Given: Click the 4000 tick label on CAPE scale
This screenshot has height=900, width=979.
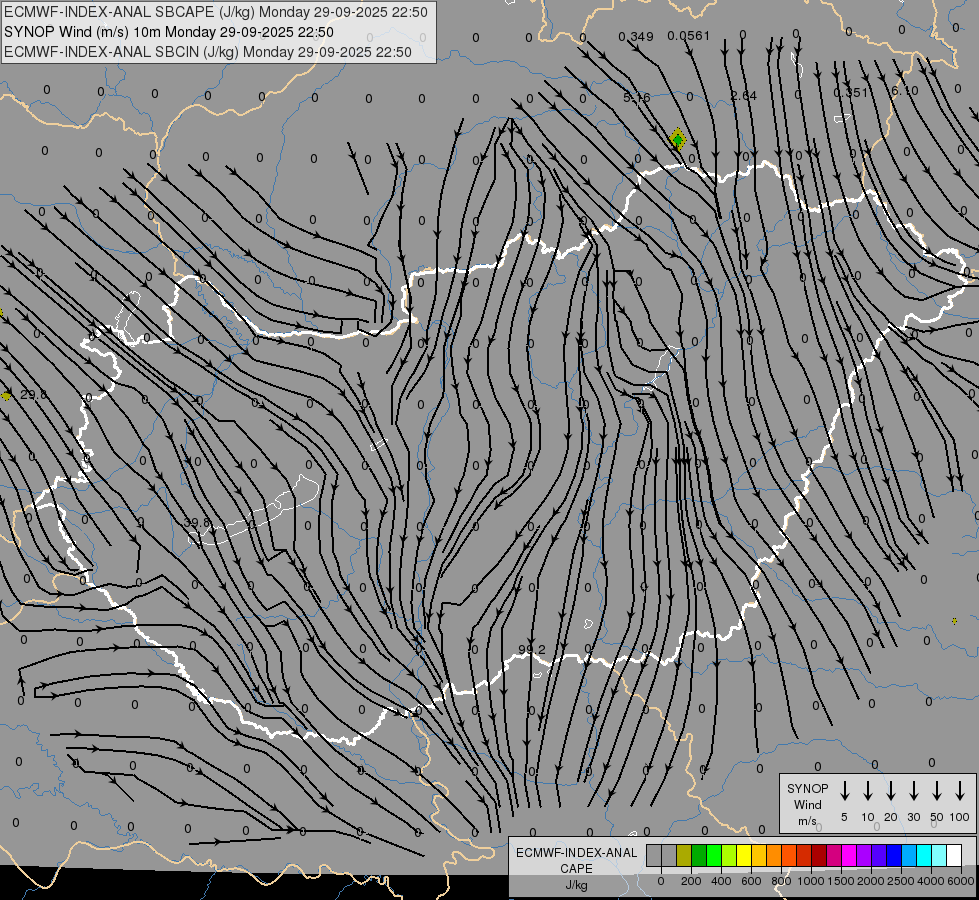Looking at the screenshot, I should (931, 881).
